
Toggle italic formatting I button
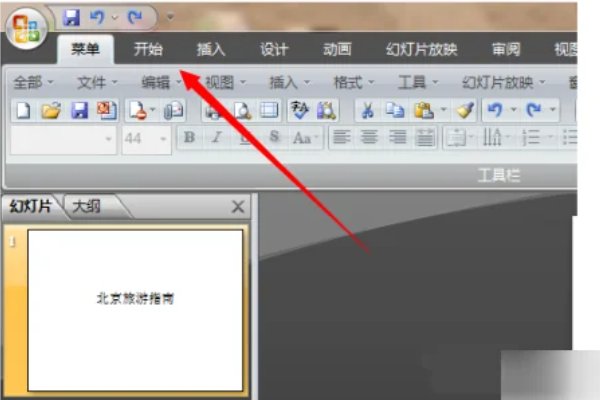pos(217,137)
